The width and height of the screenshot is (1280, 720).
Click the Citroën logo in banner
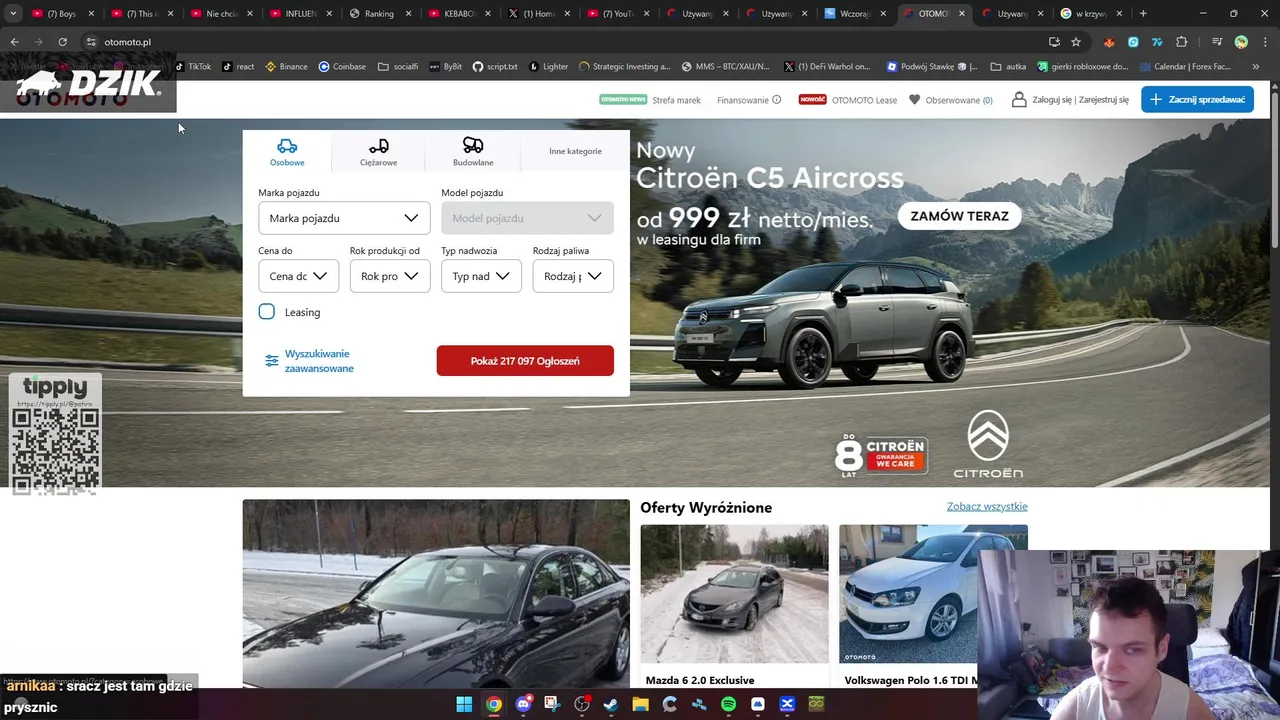tap(988, 444)
